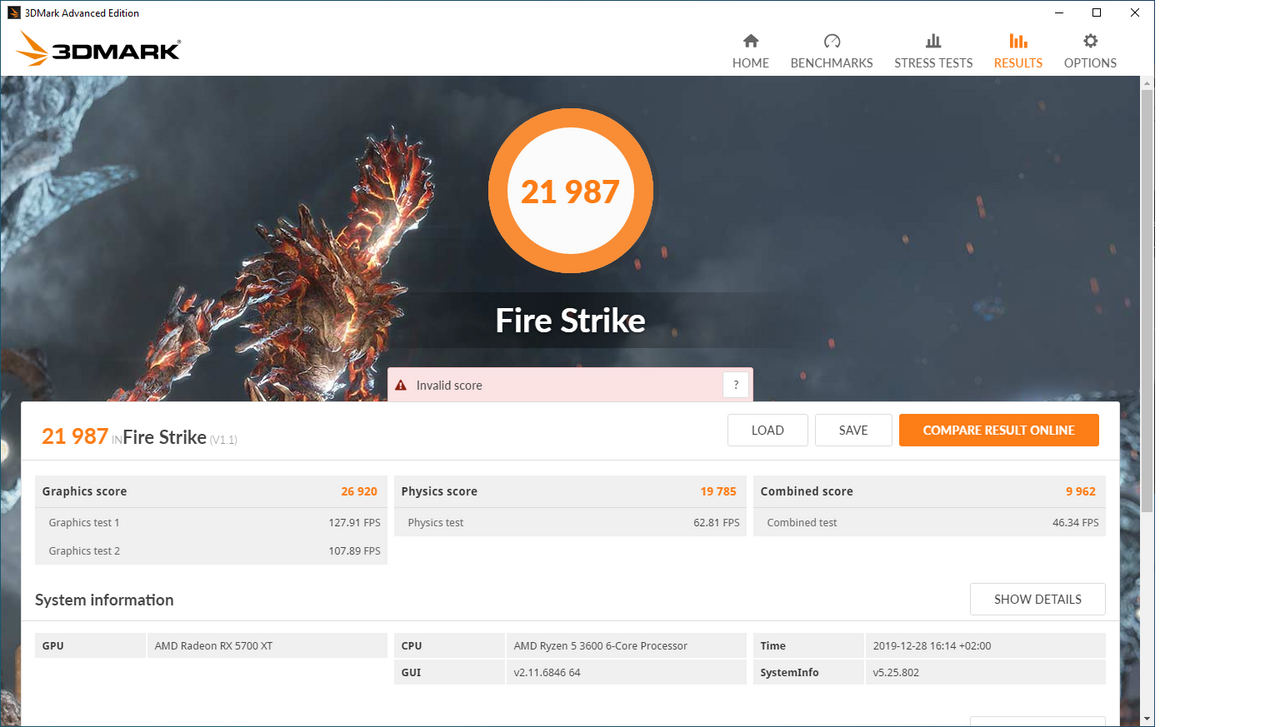Click the Time value 2019-12-28 16:14
This screenshot has width=1280, height=727.
tap(932, 646)
